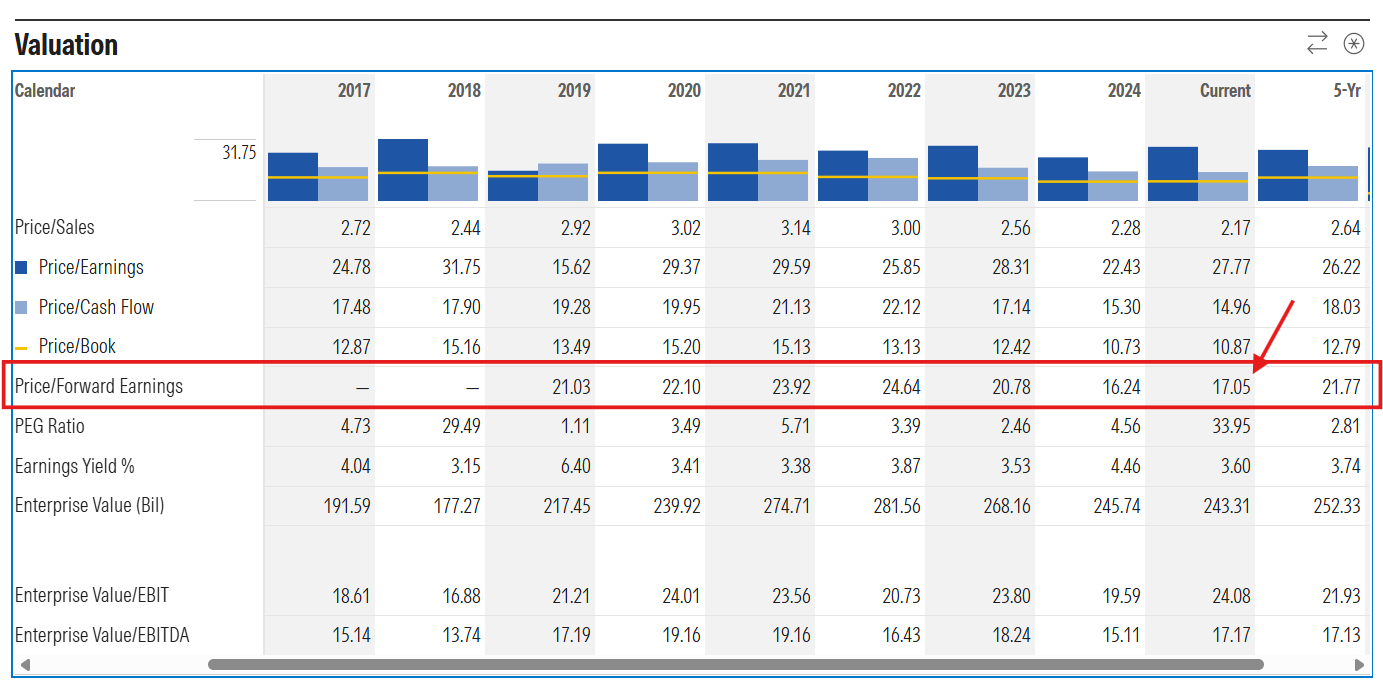Click the swap arrows icon beside Valuation
The width and height of the screenshot is (1383, 682).
(x=1317, y=43)
